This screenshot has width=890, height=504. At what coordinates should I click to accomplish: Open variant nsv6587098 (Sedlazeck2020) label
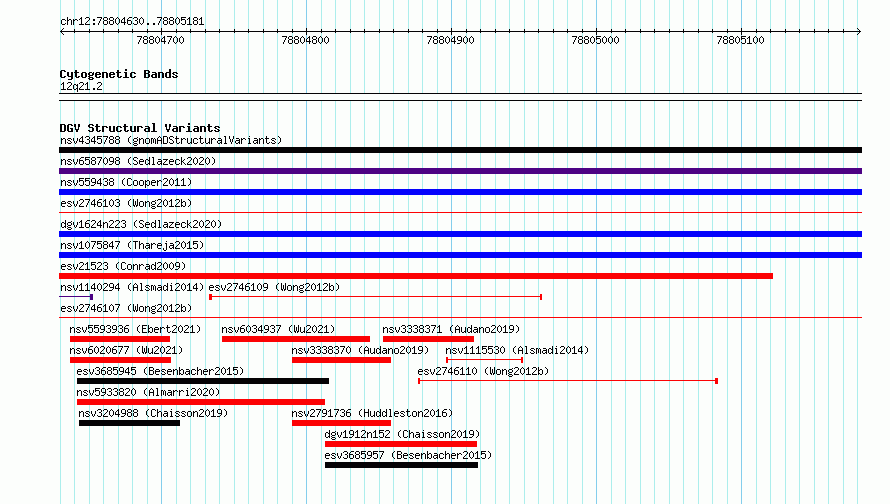(x=138, y=161)
